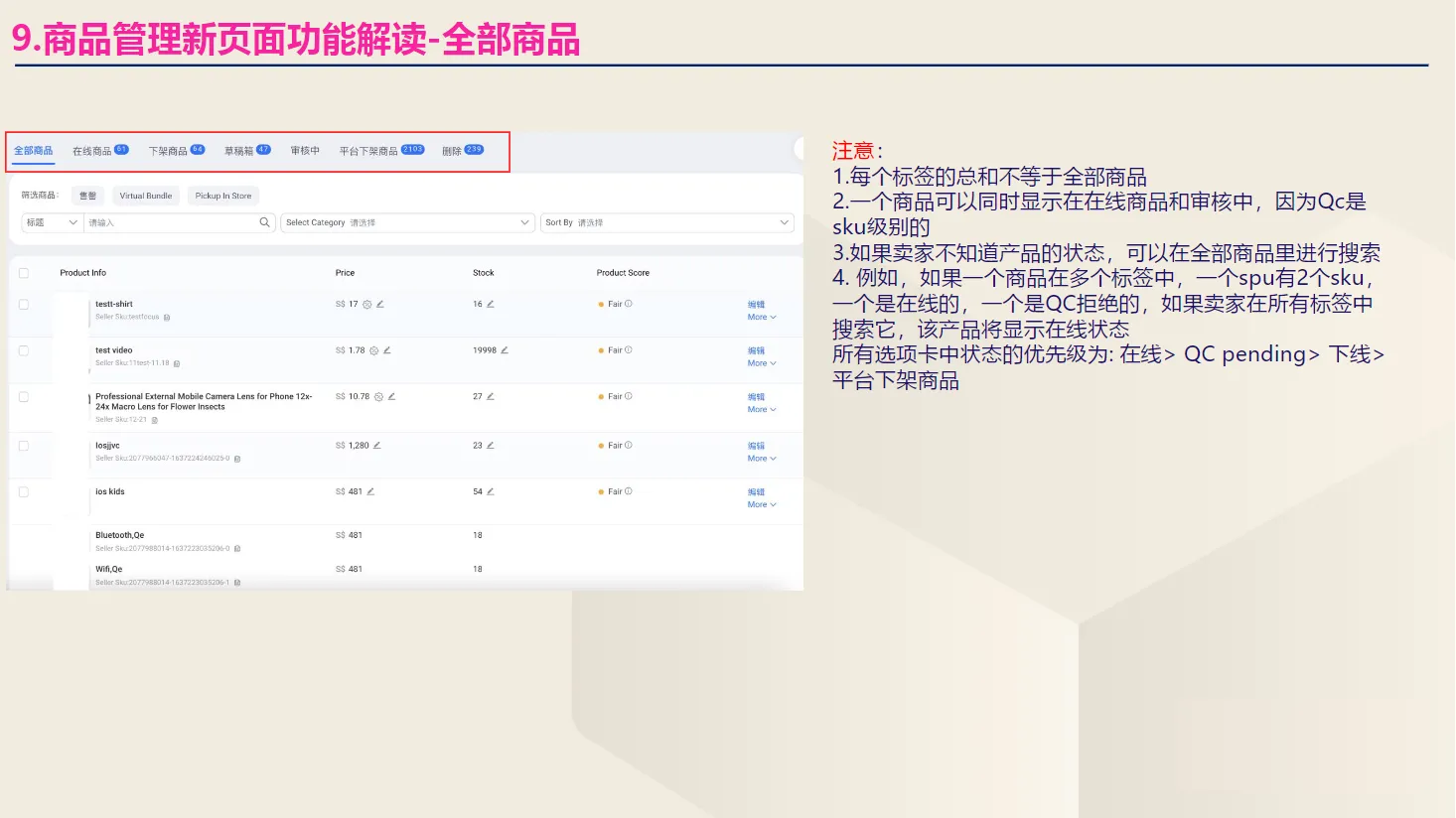This screenshot has height=818, width=1456.
Task: Open the Select Category dropdown
Action: point(407,222)
